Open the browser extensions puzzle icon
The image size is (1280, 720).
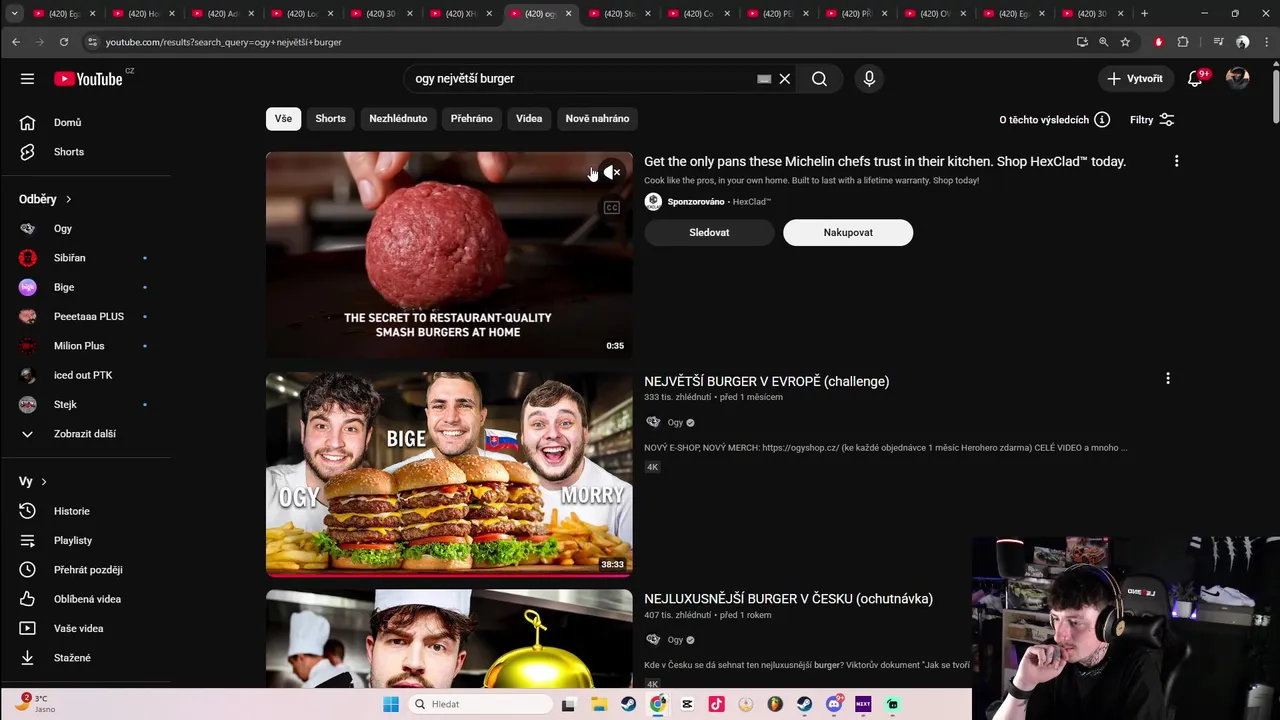click(1183, 42)
